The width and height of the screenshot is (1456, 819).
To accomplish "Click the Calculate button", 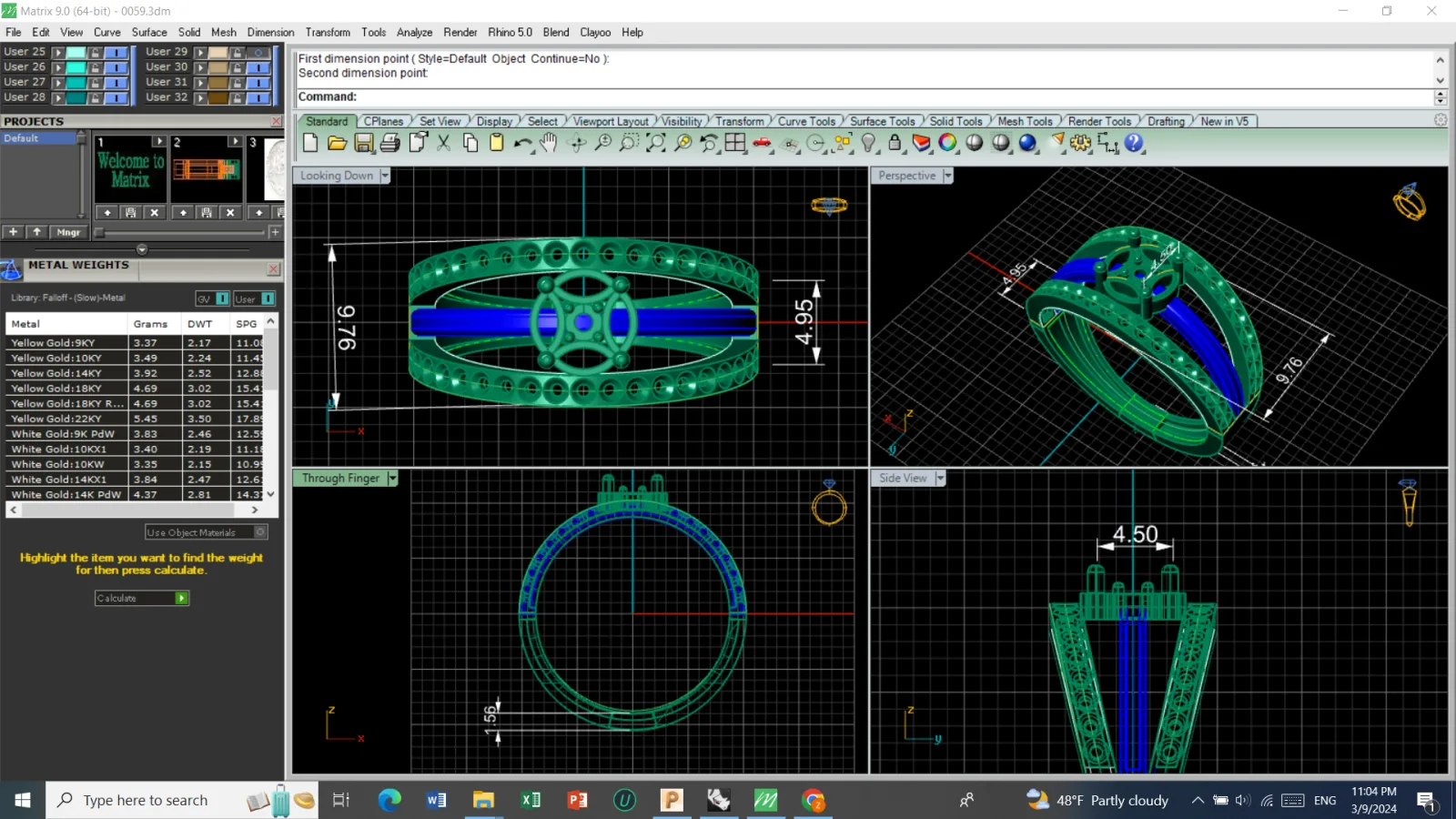I will click(x=142, y=598).
